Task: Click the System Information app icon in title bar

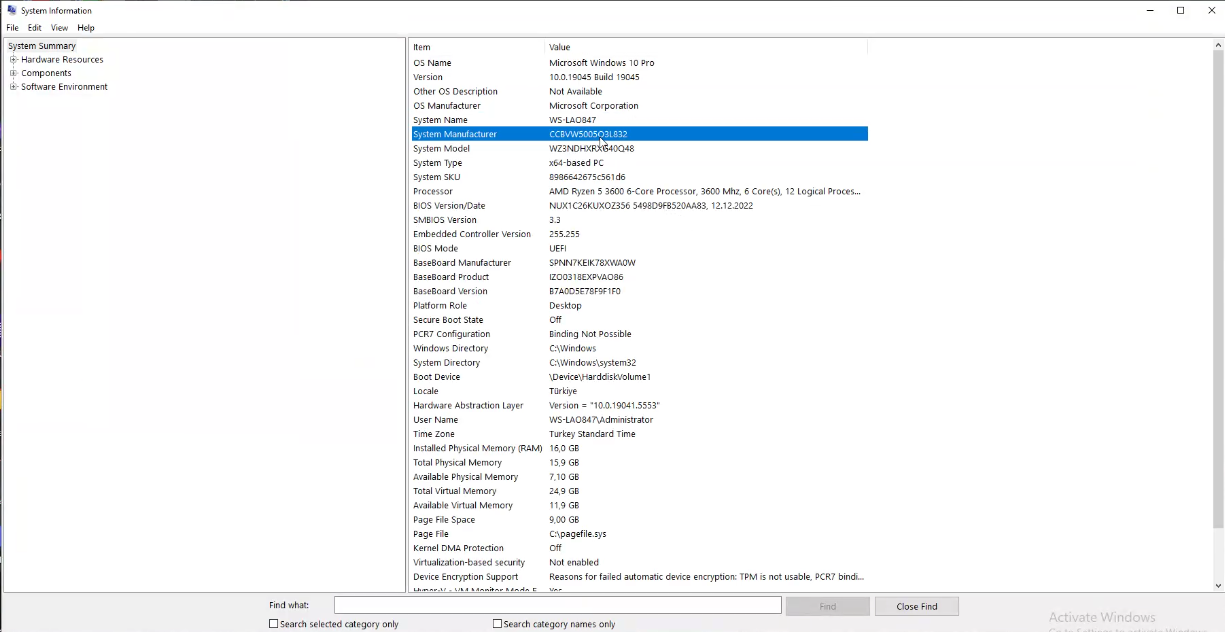Action: (11, 10)
